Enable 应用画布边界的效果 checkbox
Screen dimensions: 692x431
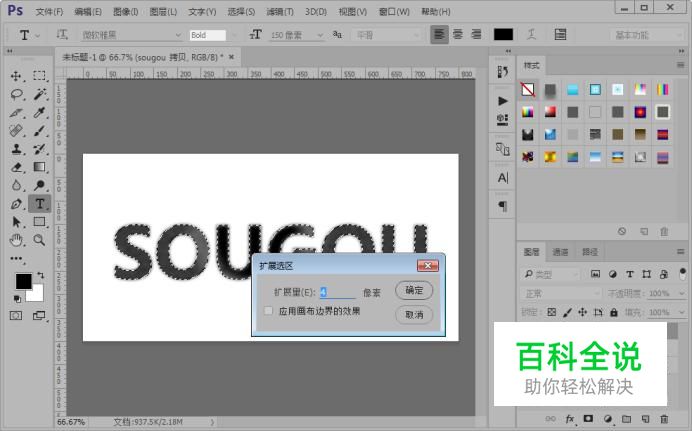[268, 311]
